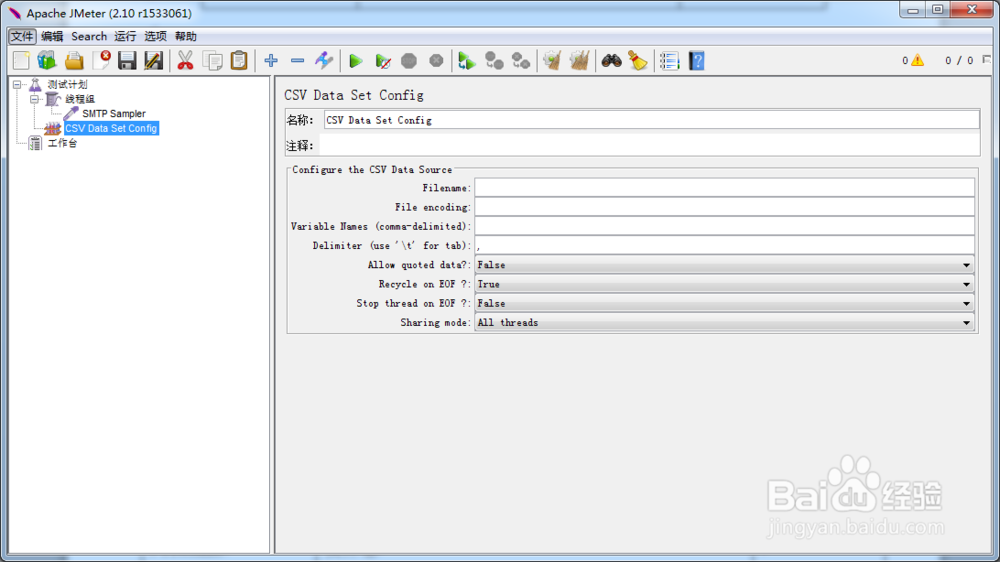Click the Expand All plus icon
The width and height of the screenshot is (1000, 562).
[271, 61]
